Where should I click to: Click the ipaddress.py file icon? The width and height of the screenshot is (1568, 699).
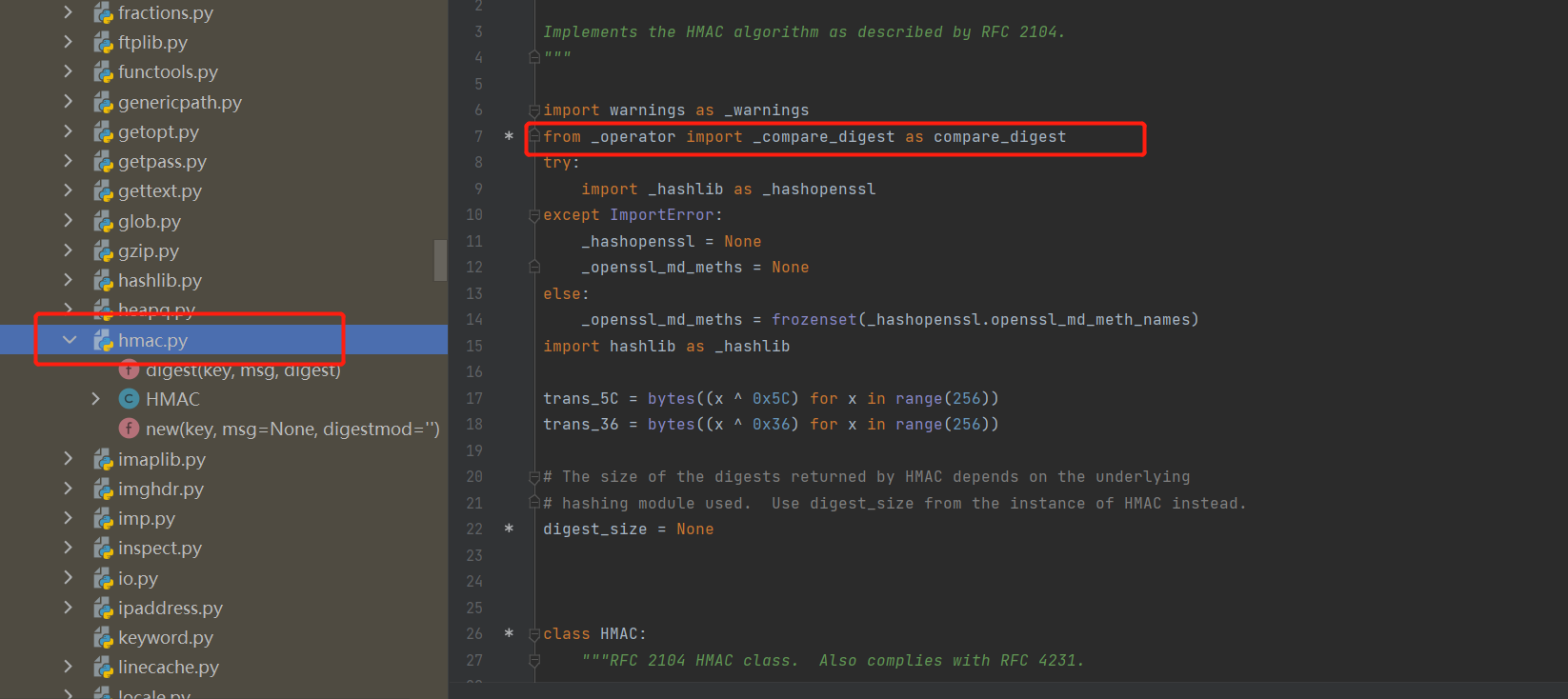[x=103, y=609]
